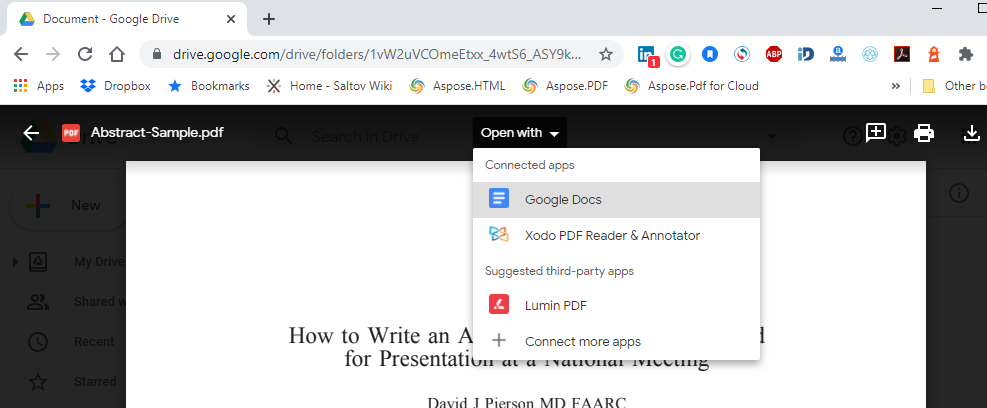The image size is (987, 408).
Task: Open the blue bookmark extension icon
Action: click(710, 54)
